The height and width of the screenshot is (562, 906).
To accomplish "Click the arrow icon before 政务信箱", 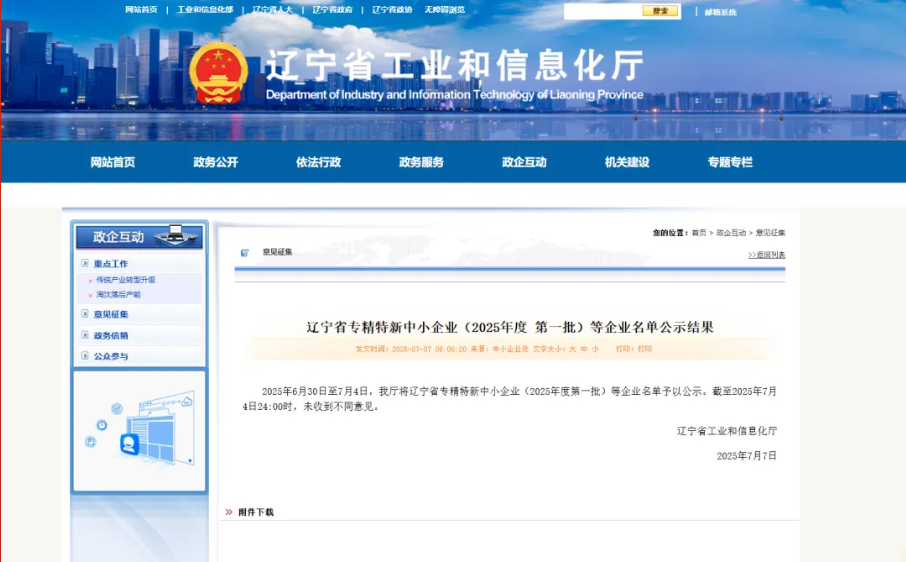I will (85, 335).
